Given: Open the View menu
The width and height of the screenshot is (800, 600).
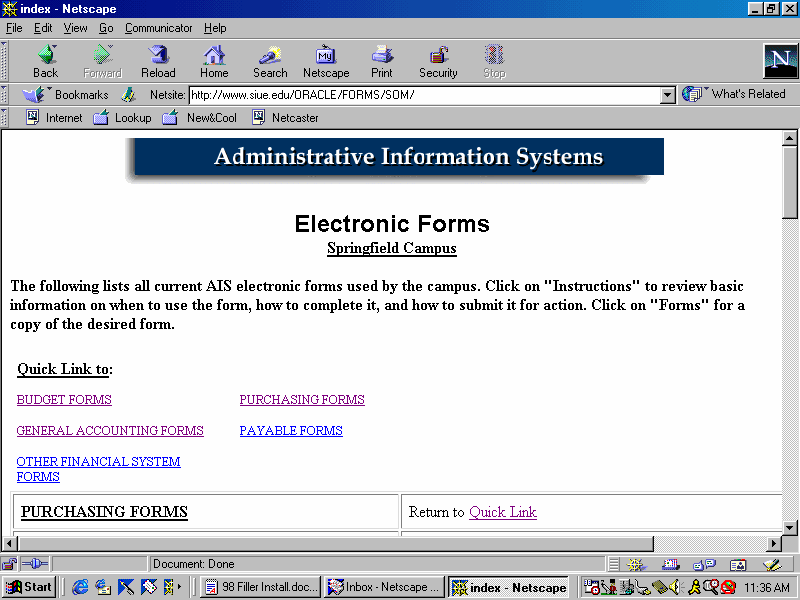Looking at the screenshot, I should 76,28.
